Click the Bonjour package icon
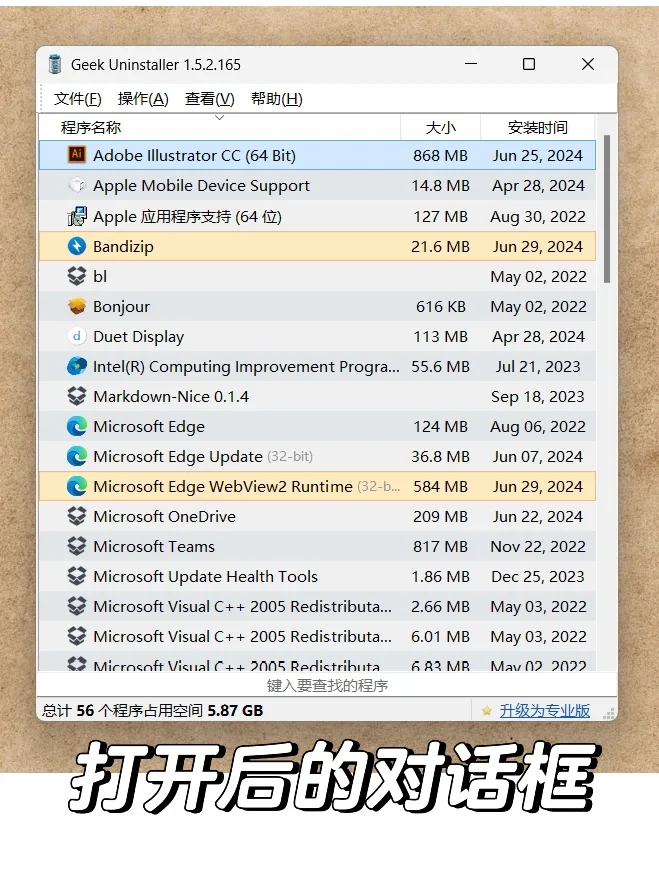This screenshot has height=878, width=659. (77, 306)
